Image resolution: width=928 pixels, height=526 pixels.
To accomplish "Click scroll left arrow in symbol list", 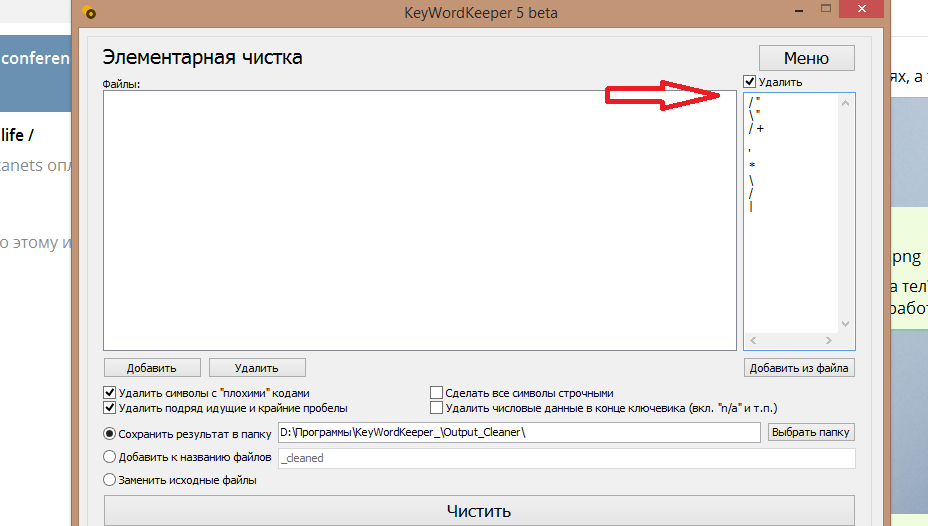I will click(753, 340).
